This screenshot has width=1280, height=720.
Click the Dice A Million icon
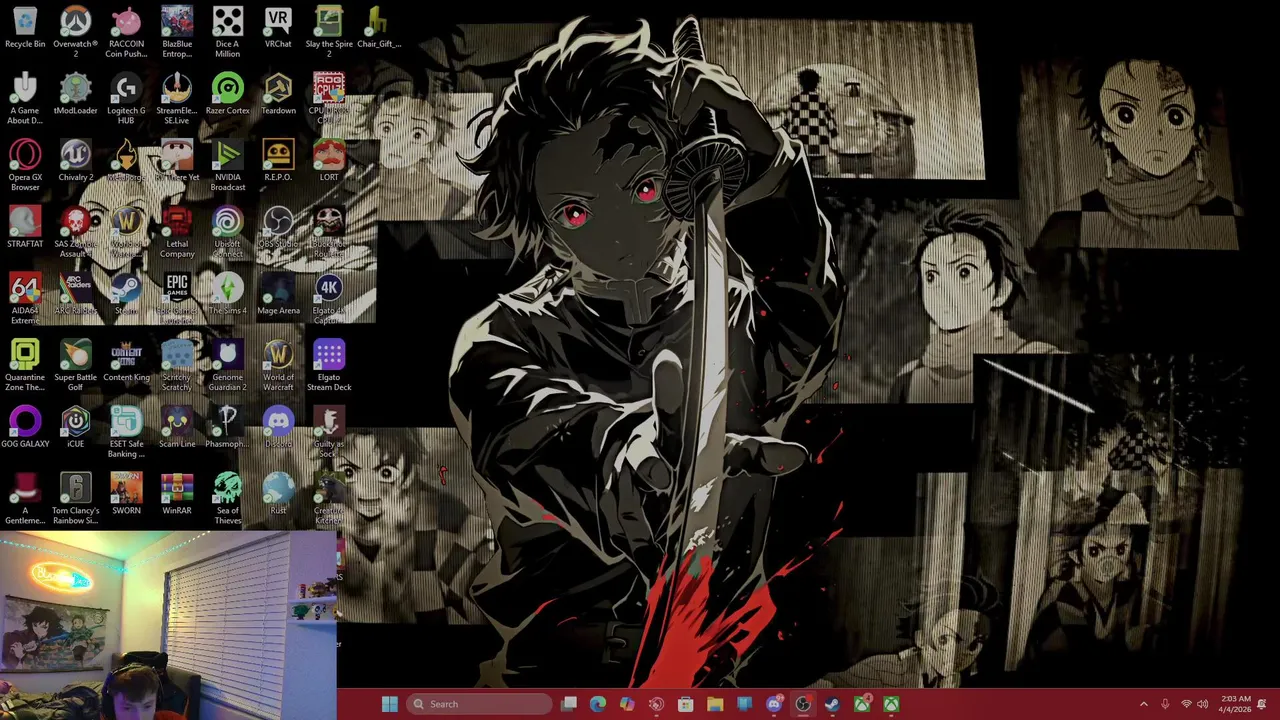click(x=227, y=32)
